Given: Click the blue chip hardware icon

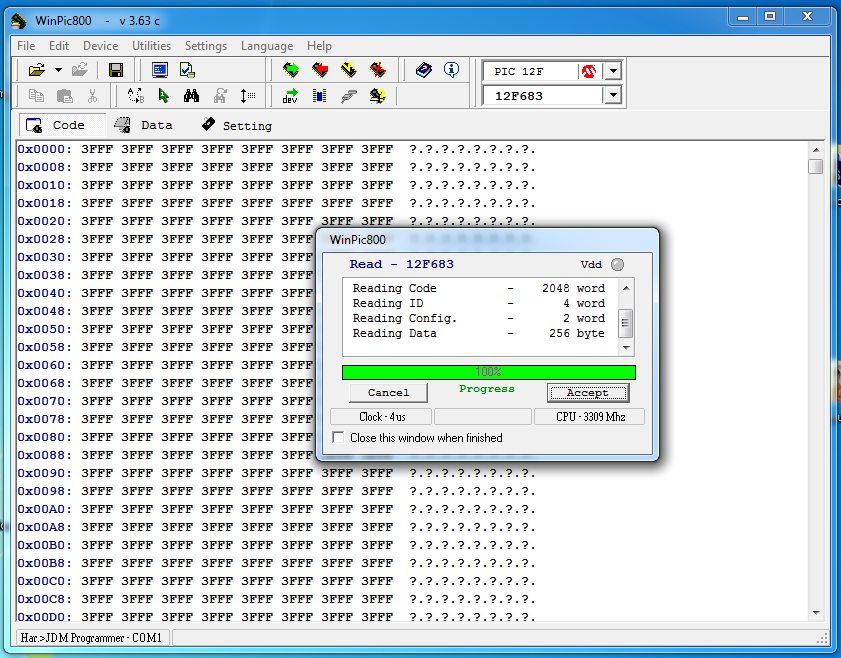Looking at the screenshot, I should tap(320, 96).
